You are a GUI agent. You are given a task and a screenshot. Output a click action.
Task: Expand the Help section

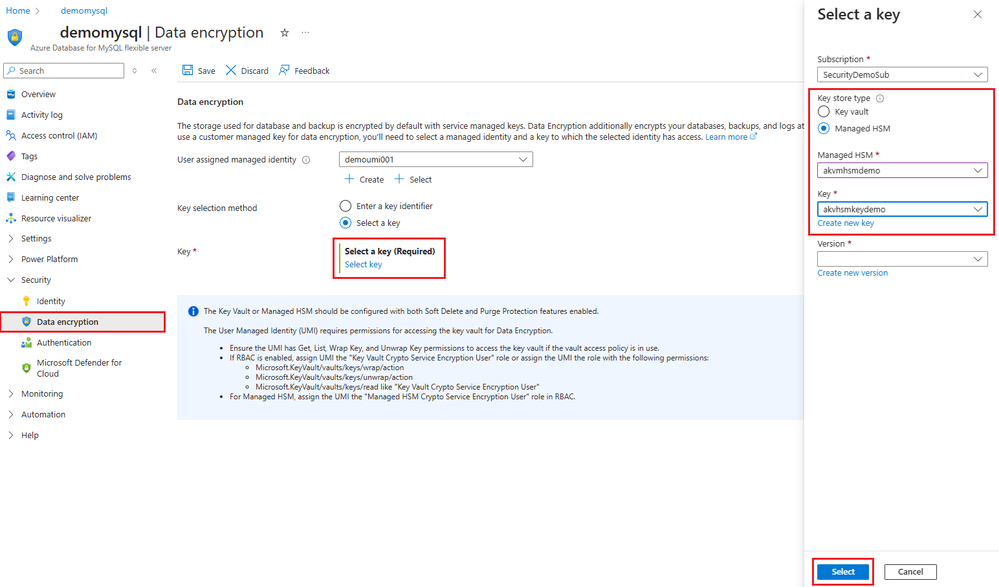[11, 435]
